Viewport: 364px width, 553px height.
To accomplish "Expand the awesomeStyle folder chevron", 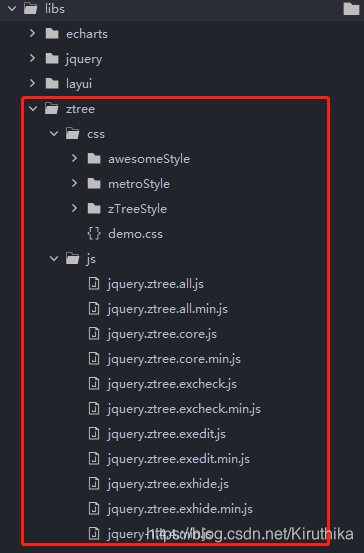I will click(74, 158).
